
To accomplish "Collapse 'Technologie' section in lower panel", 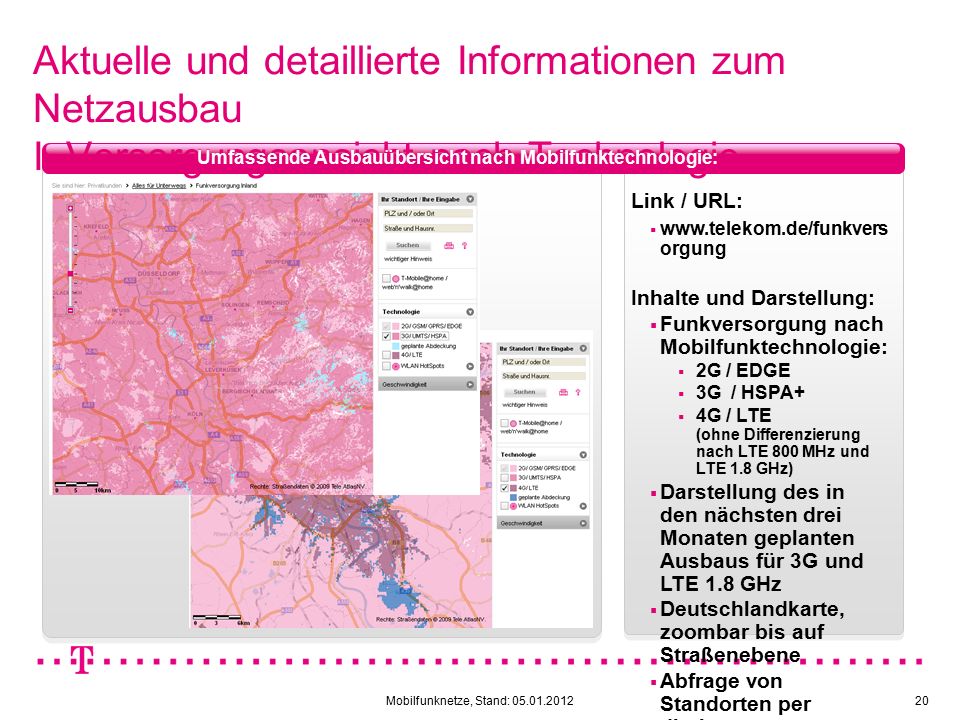I will point(583,455).
